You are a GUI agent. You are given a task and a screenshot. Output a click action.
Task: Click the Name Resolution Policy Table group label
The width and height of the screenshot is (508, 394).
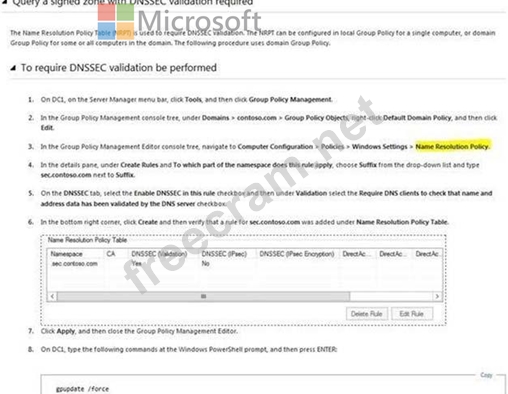point(87,240)
